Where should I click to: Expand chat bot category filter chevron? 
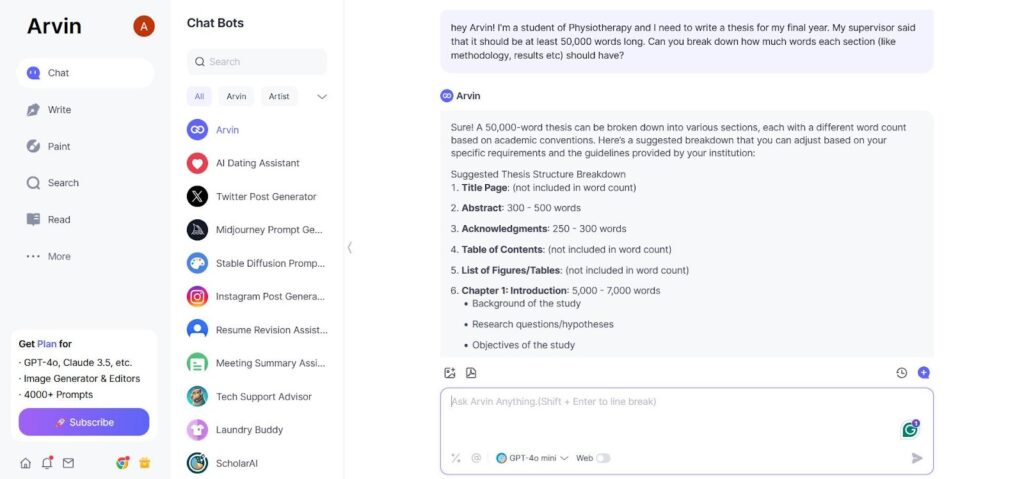click(321, 97)
